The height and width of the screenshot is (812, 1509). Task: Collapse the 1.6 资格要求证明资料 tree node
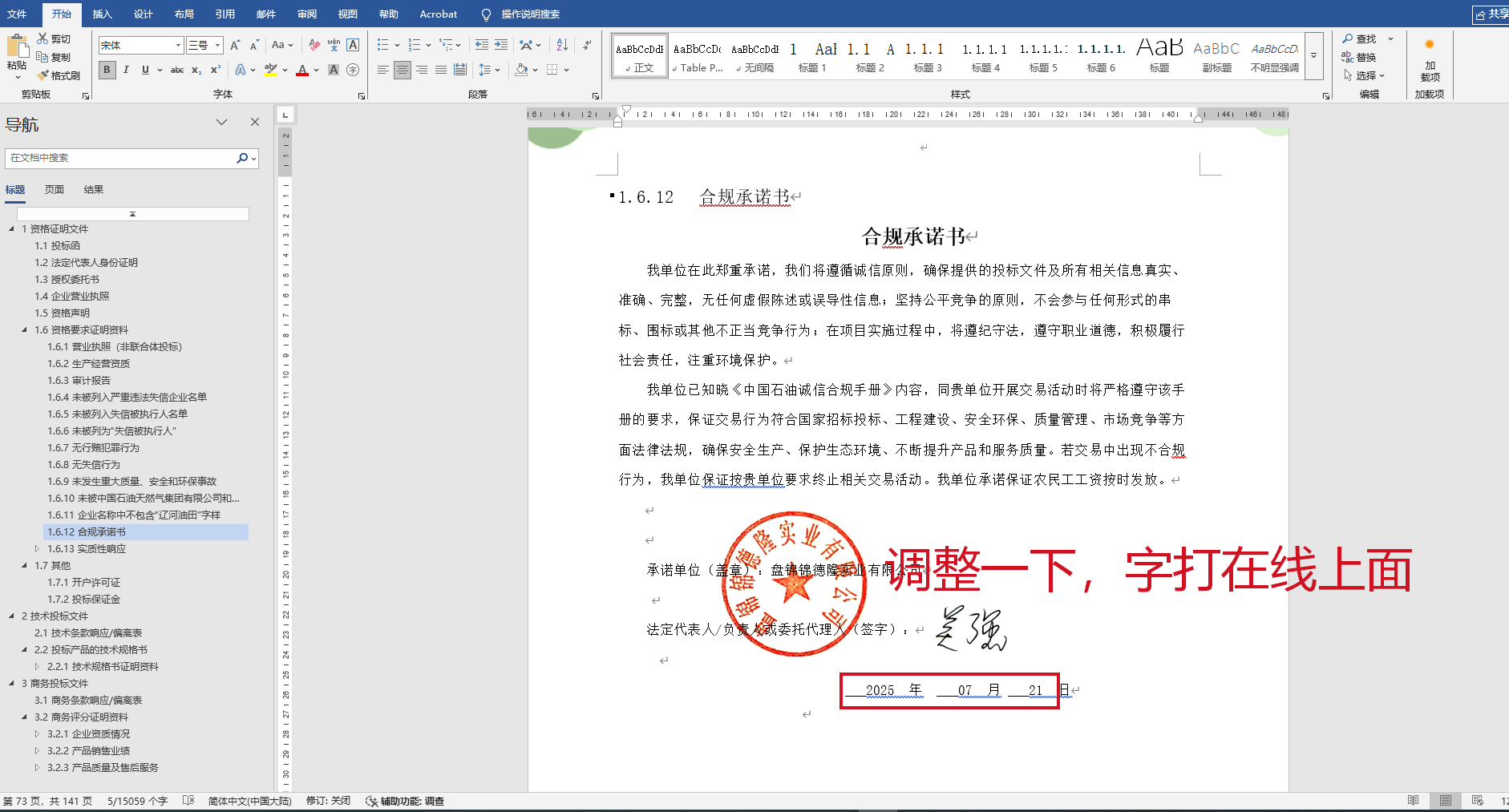coord(24,329)
